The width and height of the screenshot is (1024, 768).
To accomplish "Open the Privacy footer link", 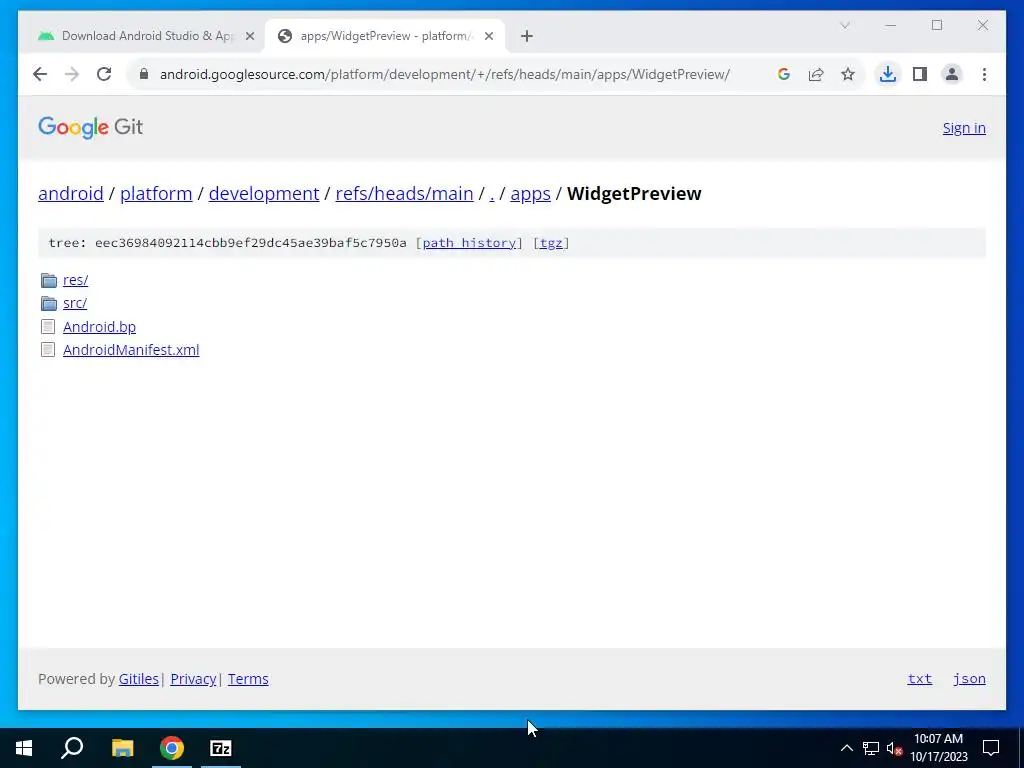I will [193, 679].
